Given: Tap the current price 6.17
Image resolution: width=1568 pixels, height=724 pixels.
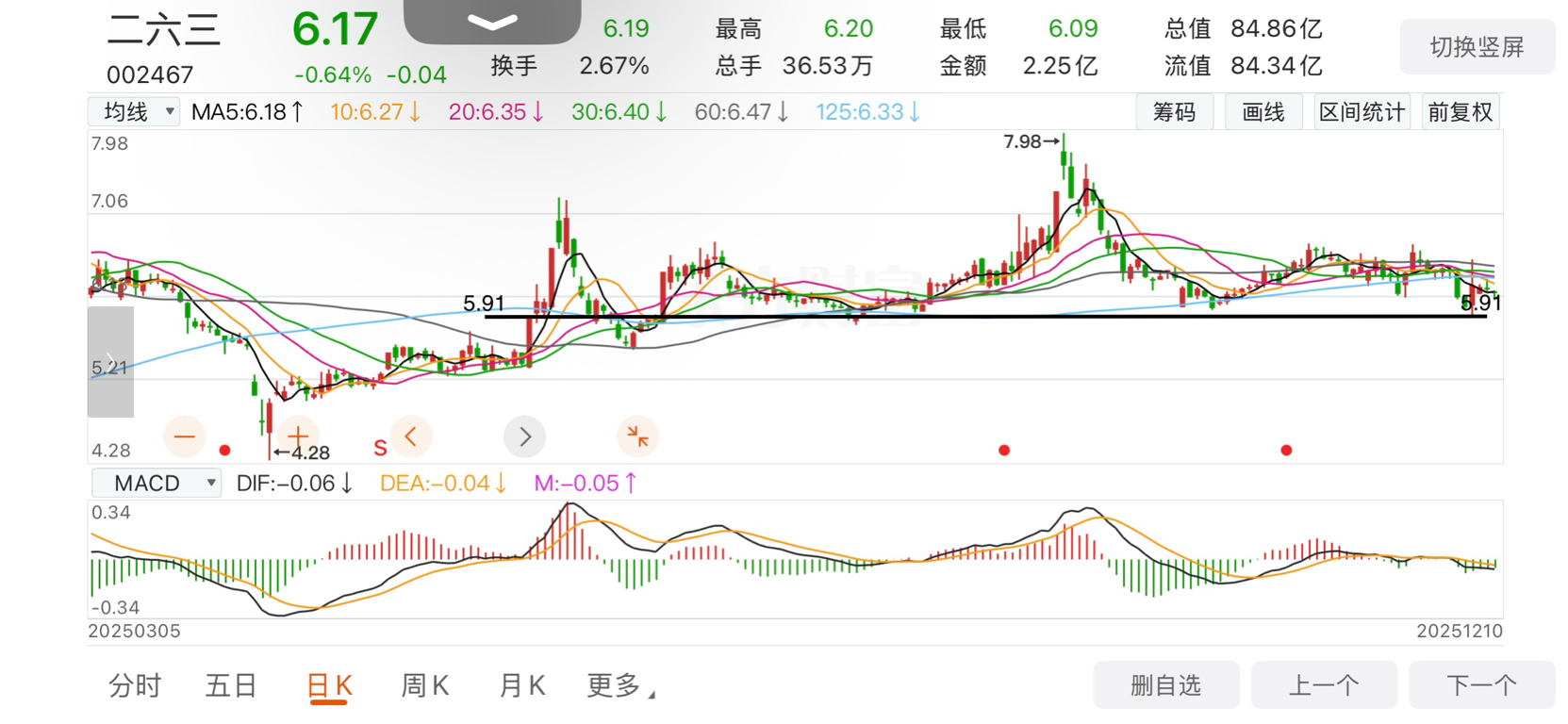Looking at the screenshot, I should (x=335, y=29).
